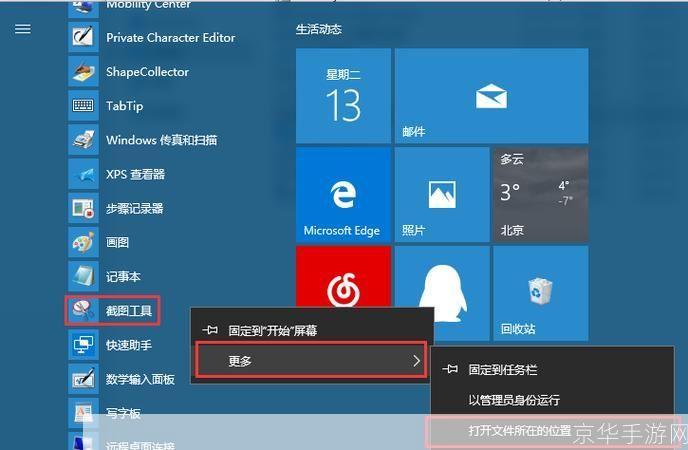Open the 北京 weather tile
Screen dimensions: 688x450
[541, 195]
